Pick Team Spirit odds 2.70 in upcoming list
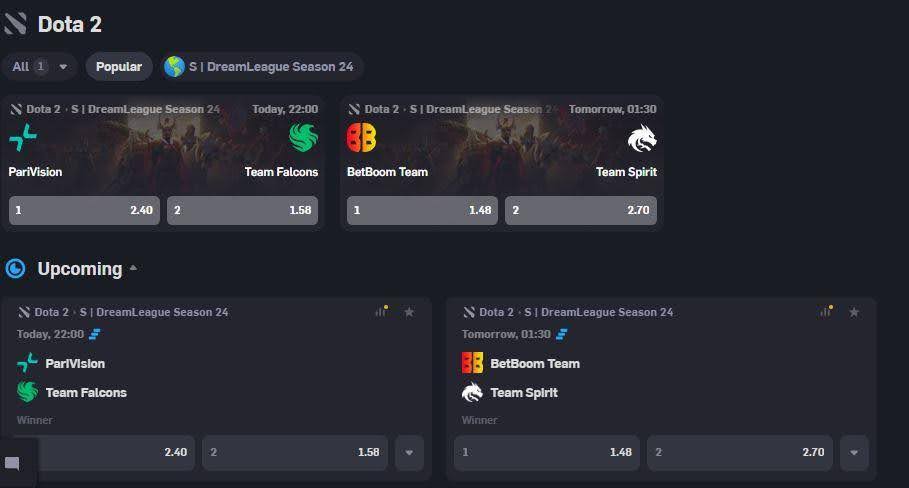Viewport: 909px width, 488px height. coord(740,452)
